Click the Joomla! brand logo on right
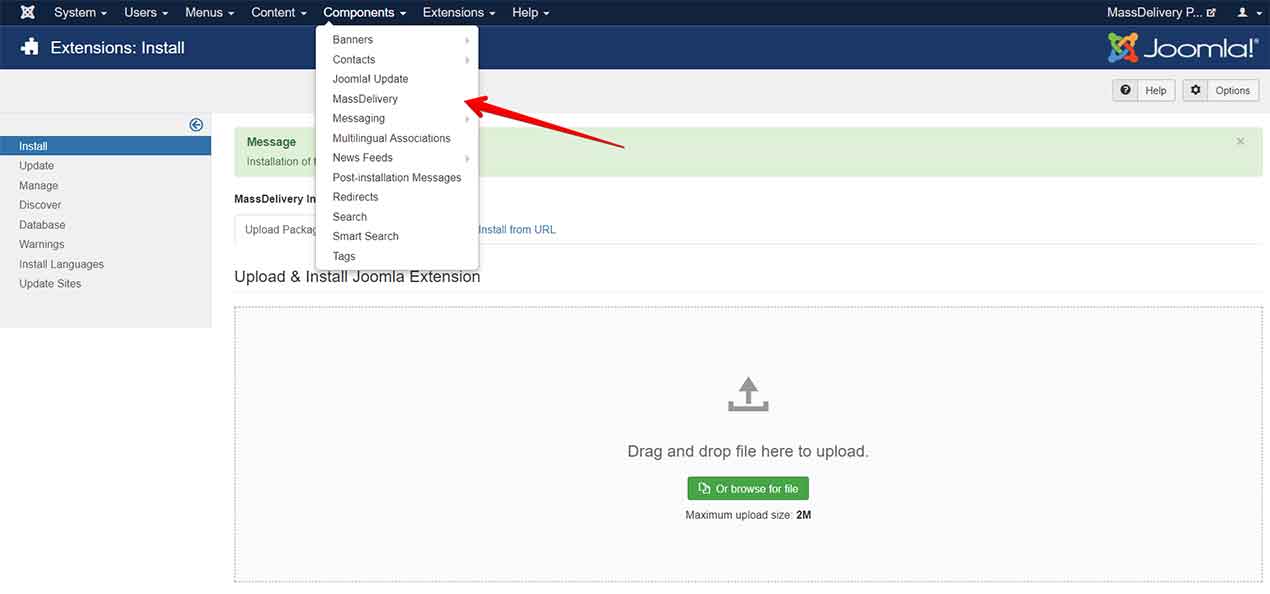 point(1182,47)
